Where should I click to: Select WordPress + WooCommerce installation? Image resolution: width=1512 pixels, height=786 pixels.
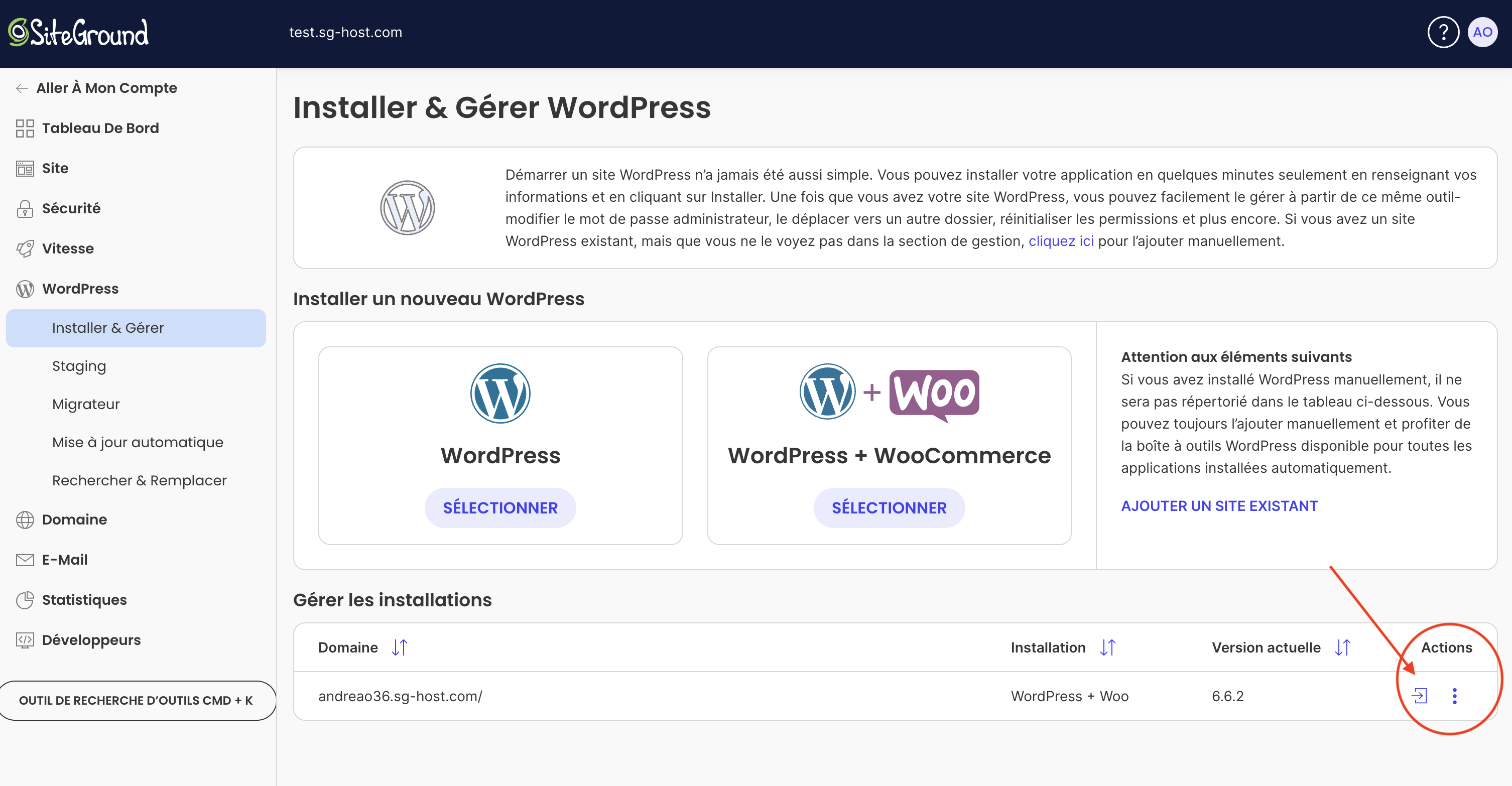(889, 507)
